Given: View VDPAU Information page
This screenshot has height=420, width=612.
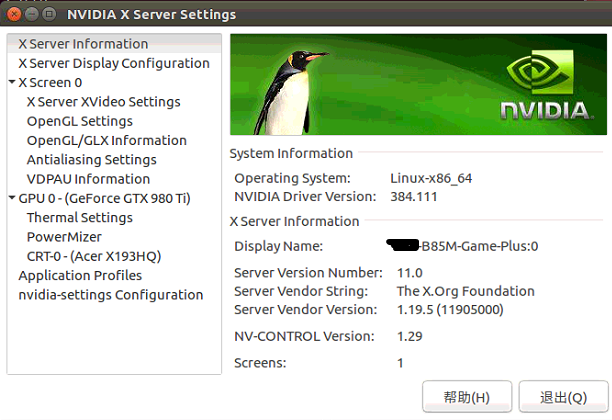Looking at the screenshot, I should tap(88, 179).
